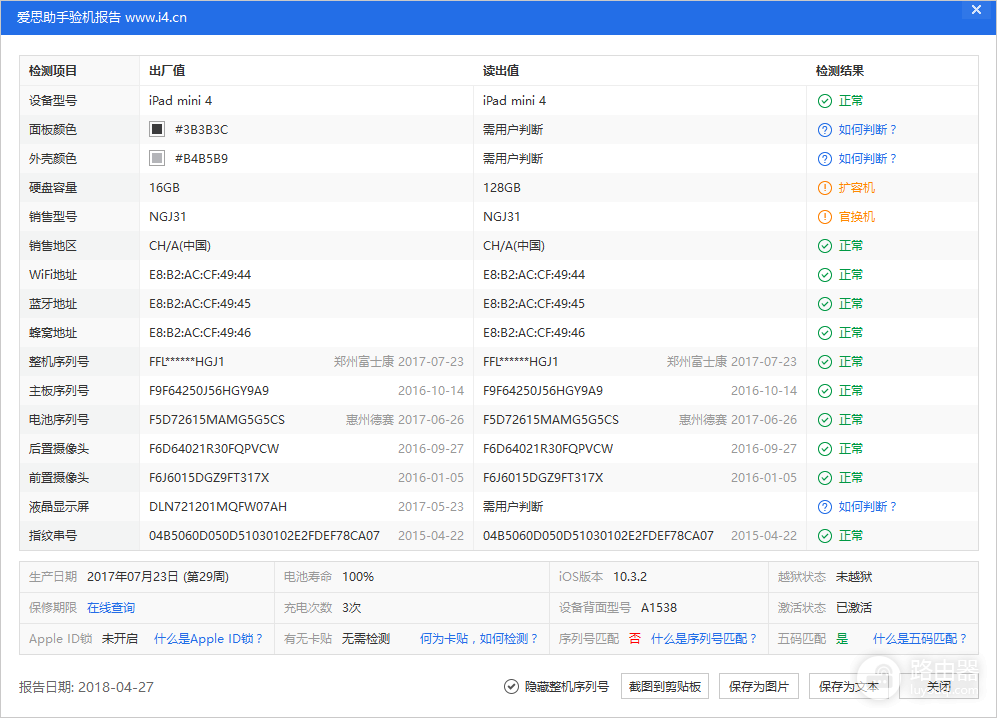Open 什么是序列号匹配？ link
The width and height of the screenshot is (997, 718).
pyautogui.click(x=704, y=639)
